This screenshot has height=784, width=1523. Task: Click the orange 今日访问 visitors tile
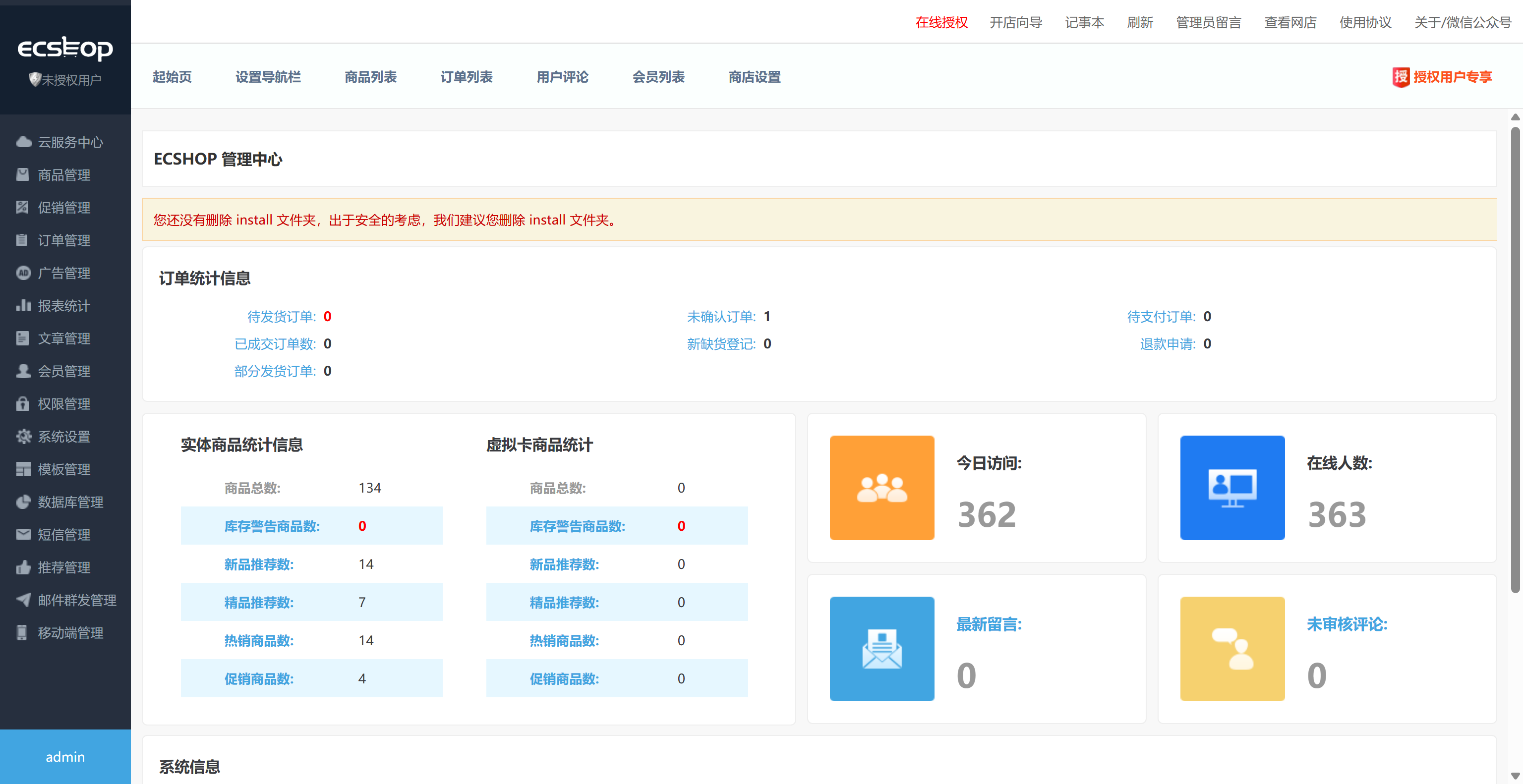pos(882,488)
